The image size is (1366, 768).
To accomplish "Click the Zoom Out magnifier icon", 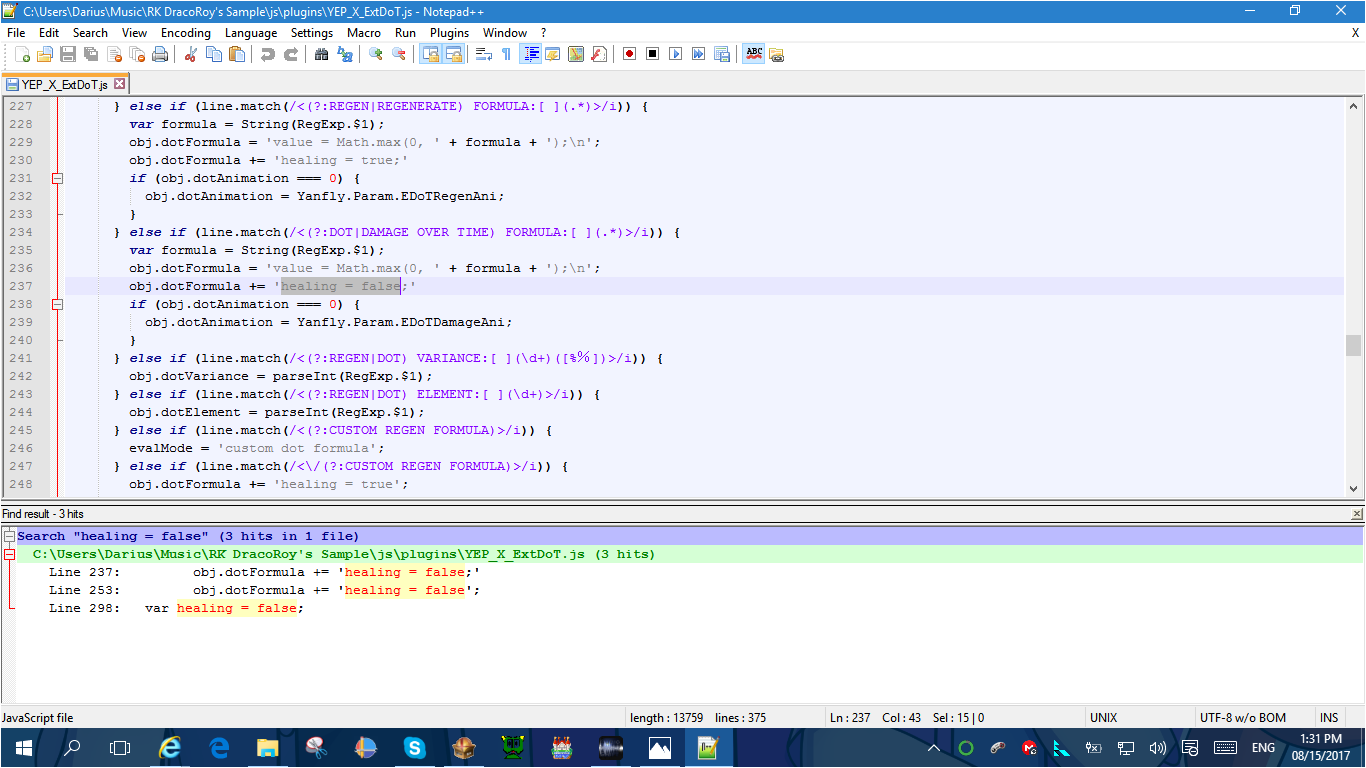I will pos(398,54).
